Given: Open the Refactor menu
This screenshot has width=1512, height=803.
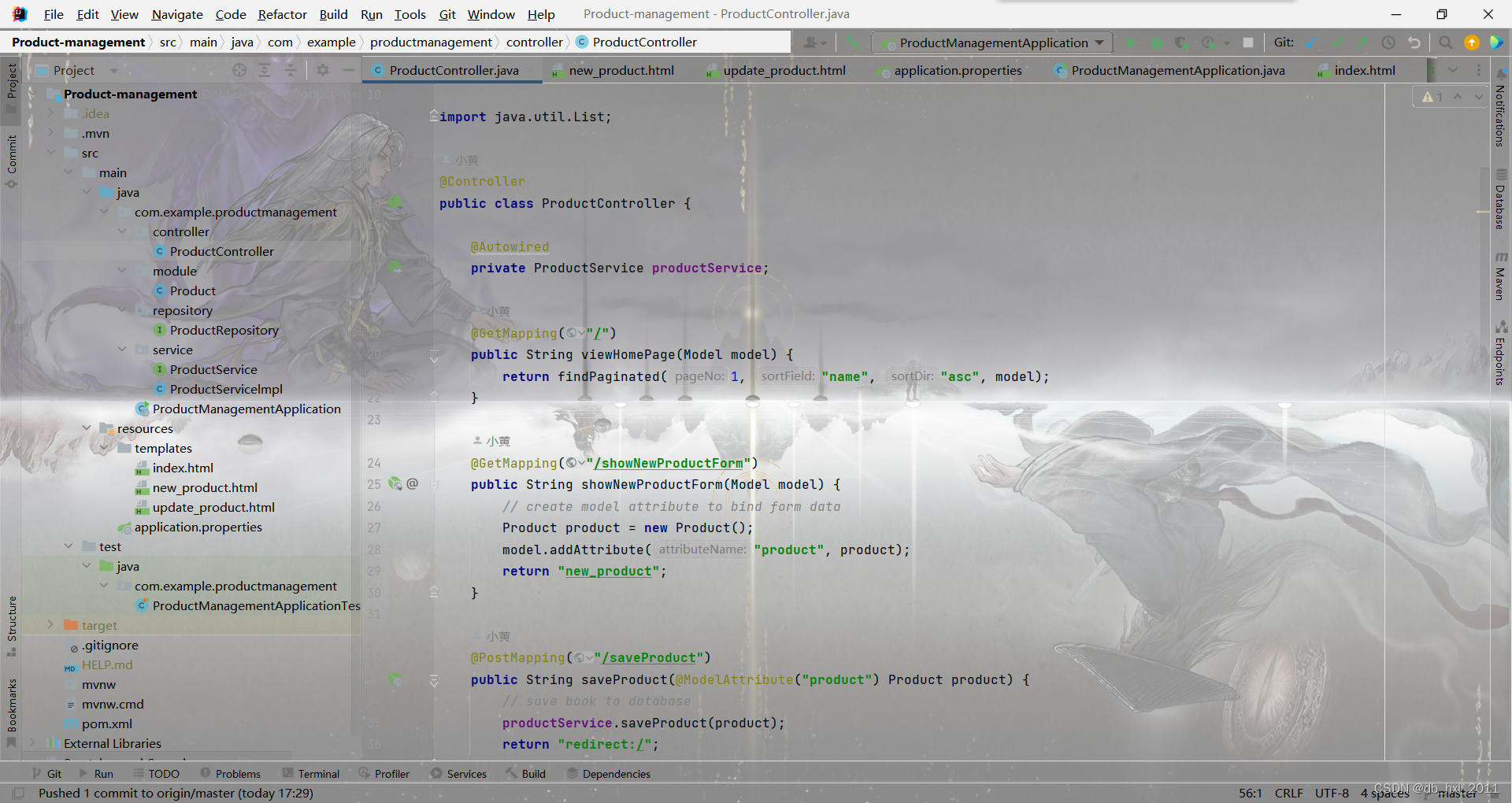Looking at the screenshot, I should coord(282,14).
